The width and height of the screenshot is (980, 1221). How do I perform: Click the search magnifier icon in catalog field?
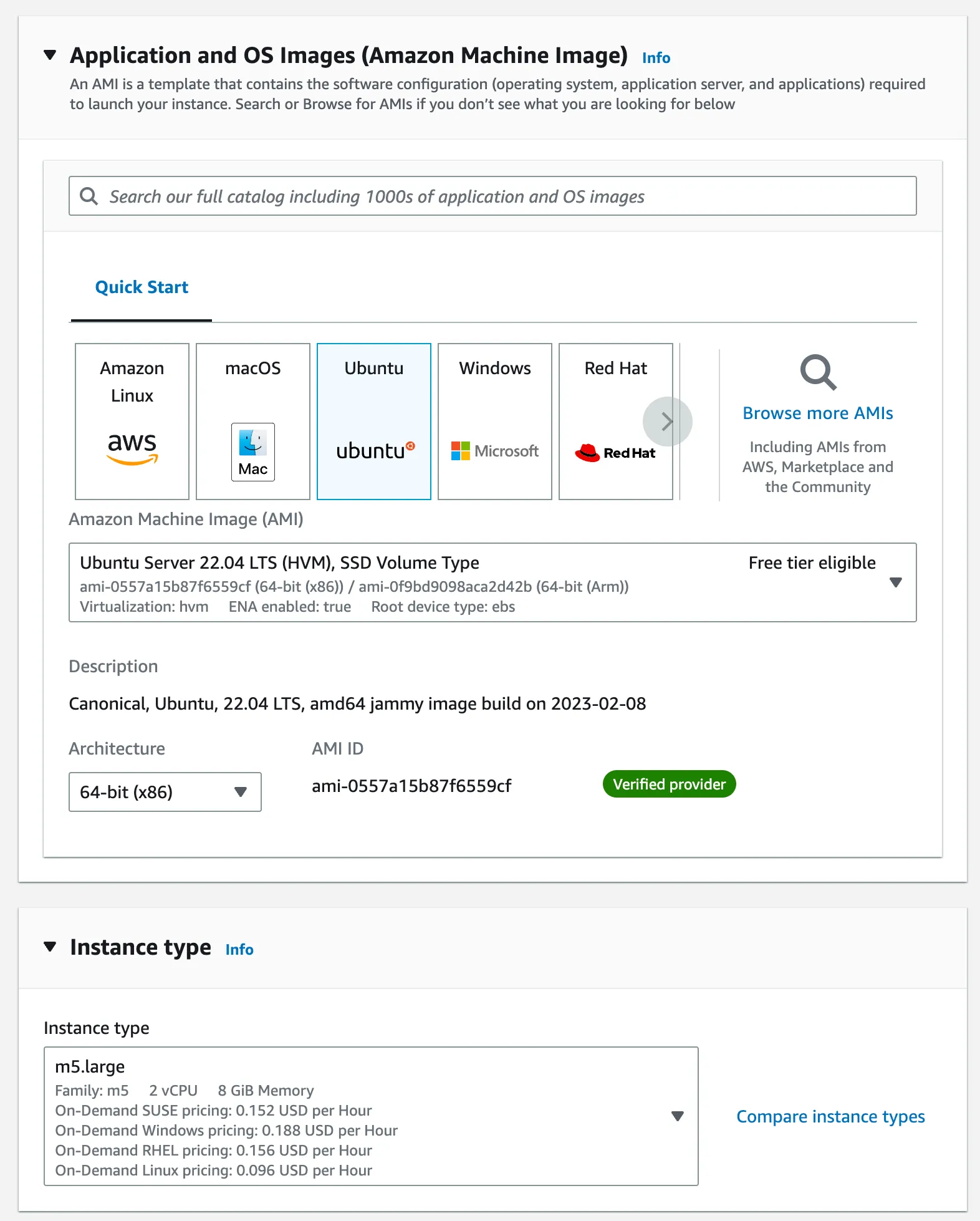coord(89,196)
